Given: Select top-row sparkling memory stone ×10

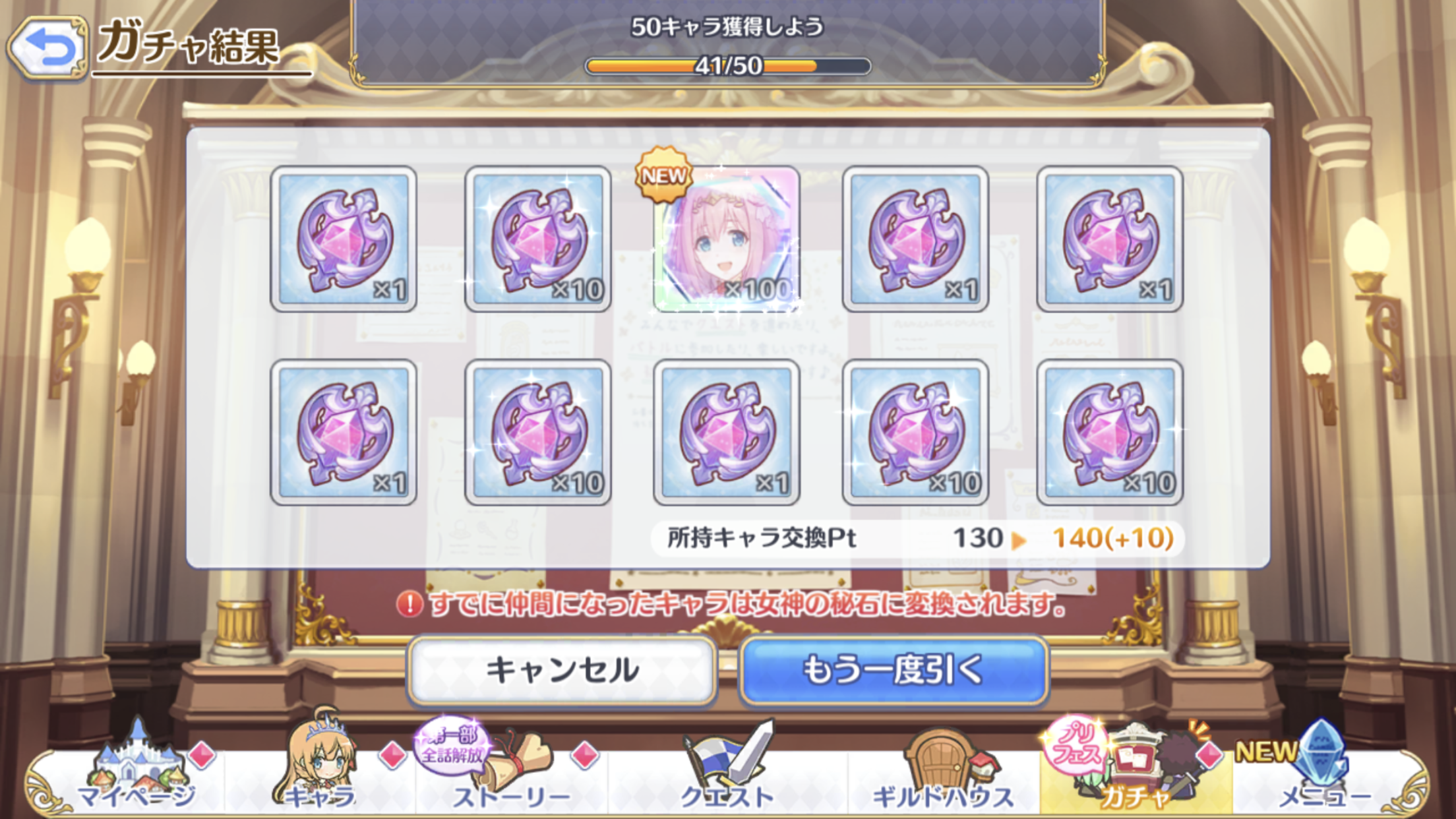Looking at the screenshot, I should [x=538, y=239].
